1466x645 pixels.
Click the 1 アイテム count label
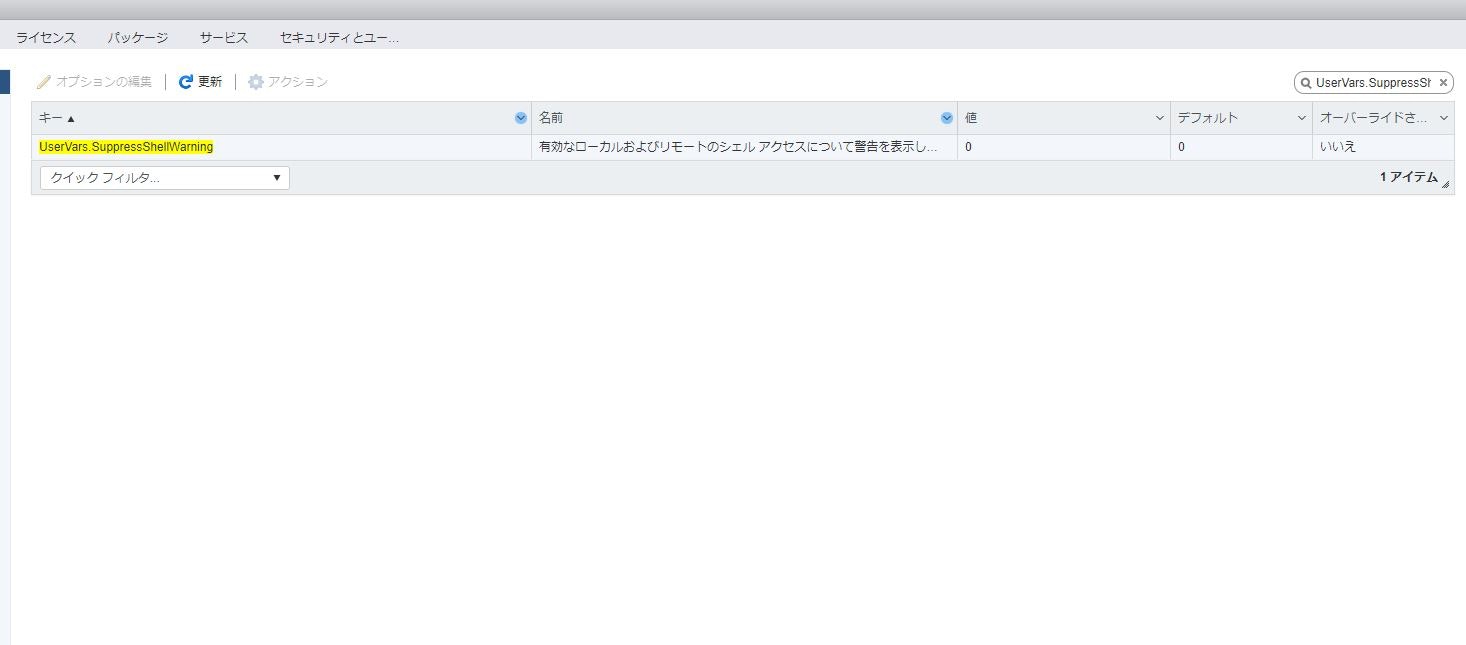click(x=1409, y=177)
